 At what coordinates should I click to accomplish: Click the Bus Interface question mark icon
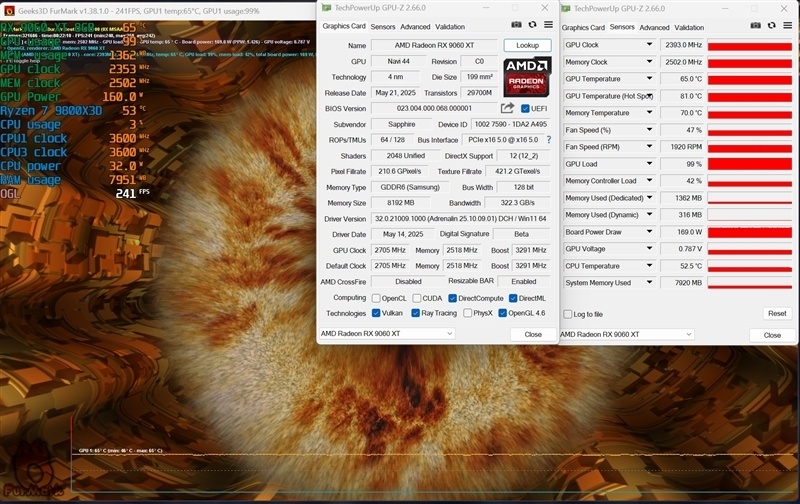pos(548,139)
